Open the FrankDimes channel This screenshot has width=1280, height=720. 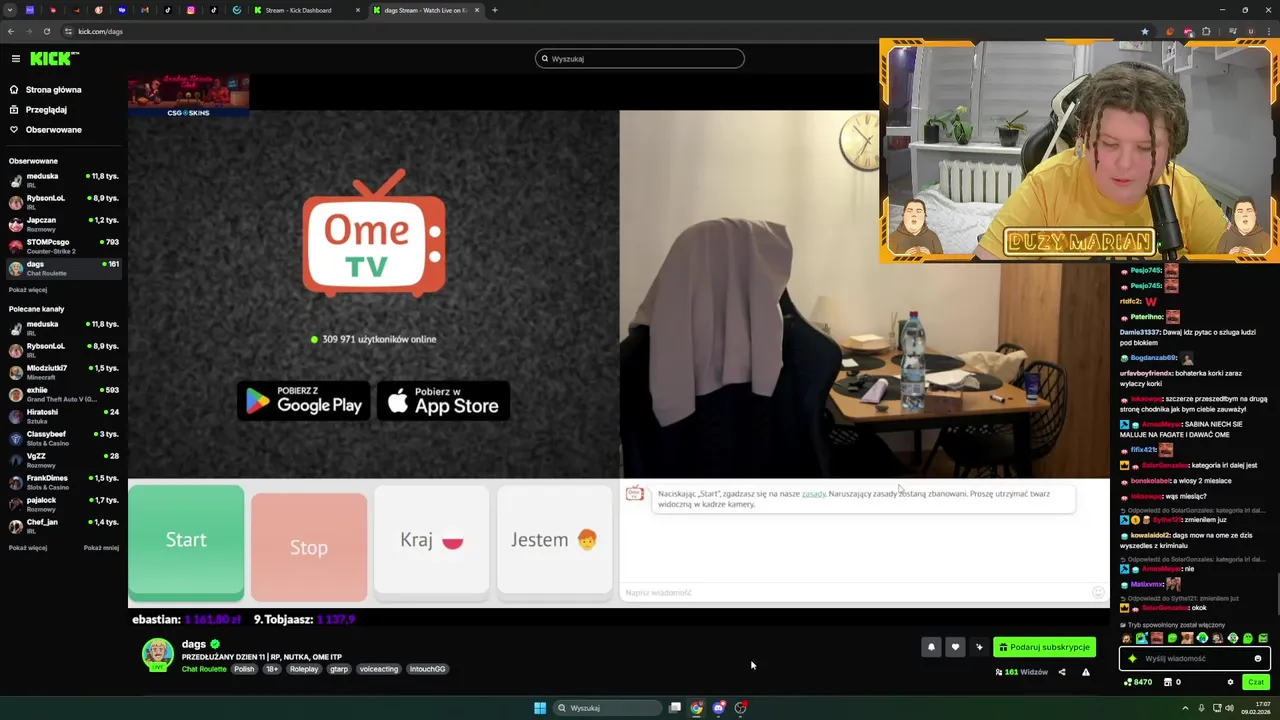click(x=64, y=482)
